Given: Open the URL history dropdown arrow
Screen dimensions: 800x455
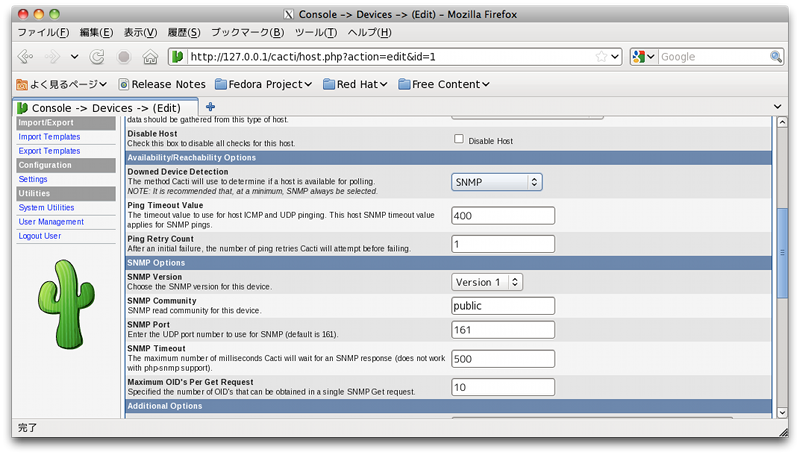Looking at the screenshot, I should [x=614, y=57].
